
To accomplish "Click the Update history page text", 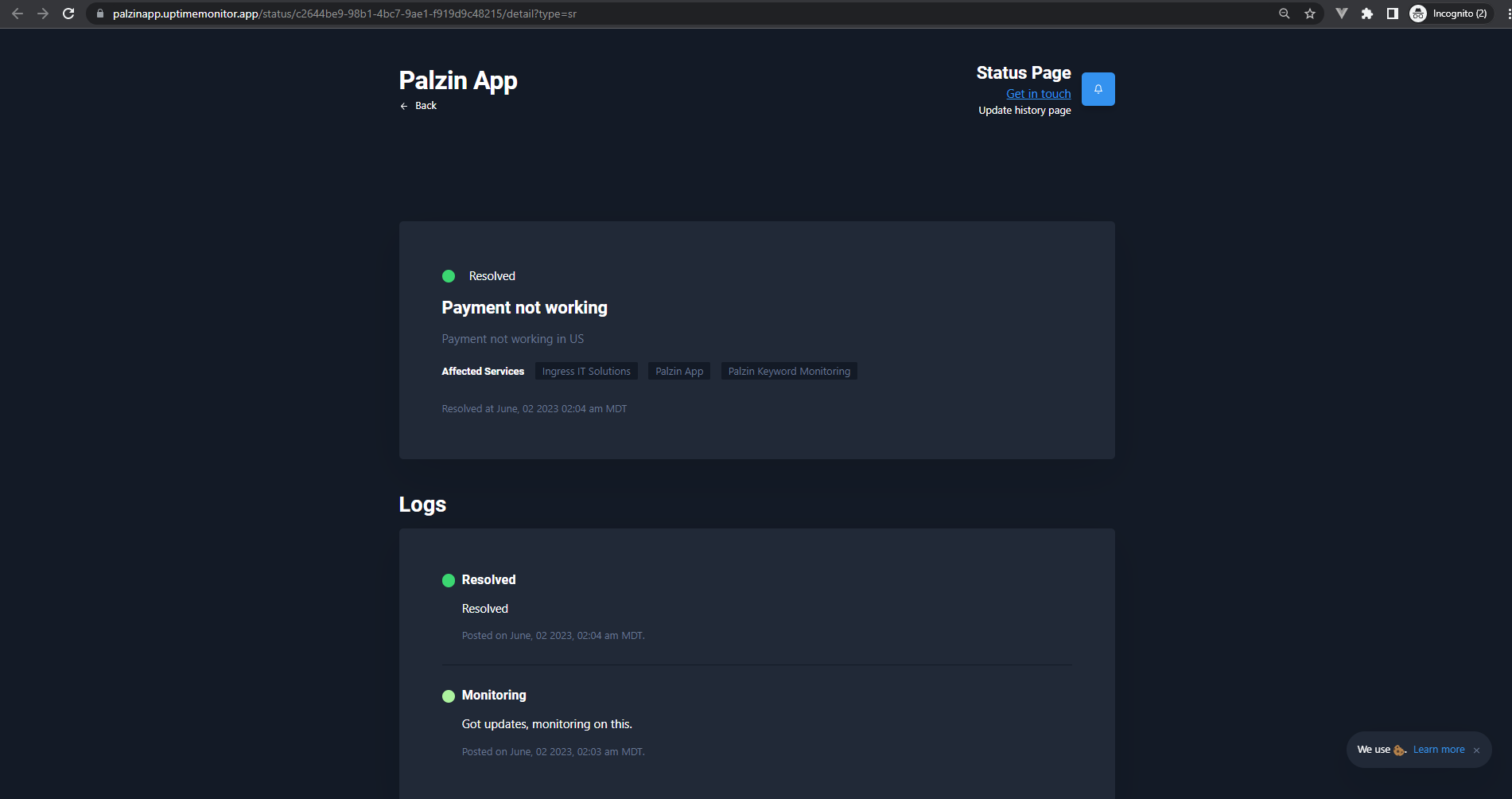I will point(1024,111).
